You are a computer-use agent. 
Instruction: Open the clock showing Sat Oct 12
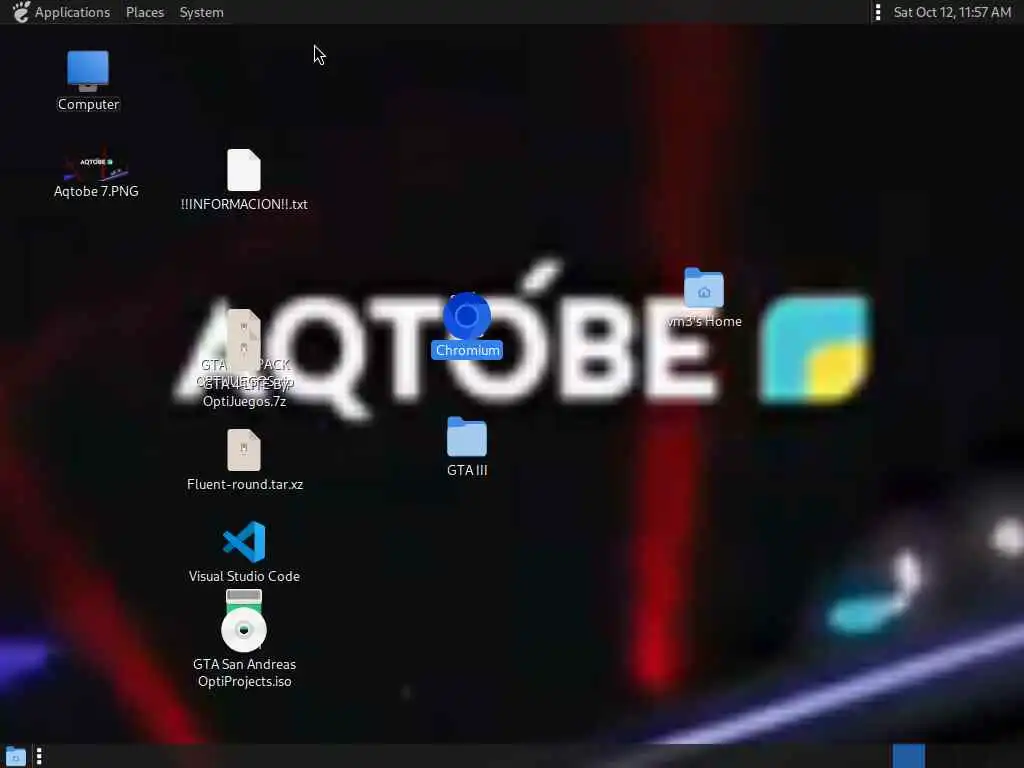(952, 12)
